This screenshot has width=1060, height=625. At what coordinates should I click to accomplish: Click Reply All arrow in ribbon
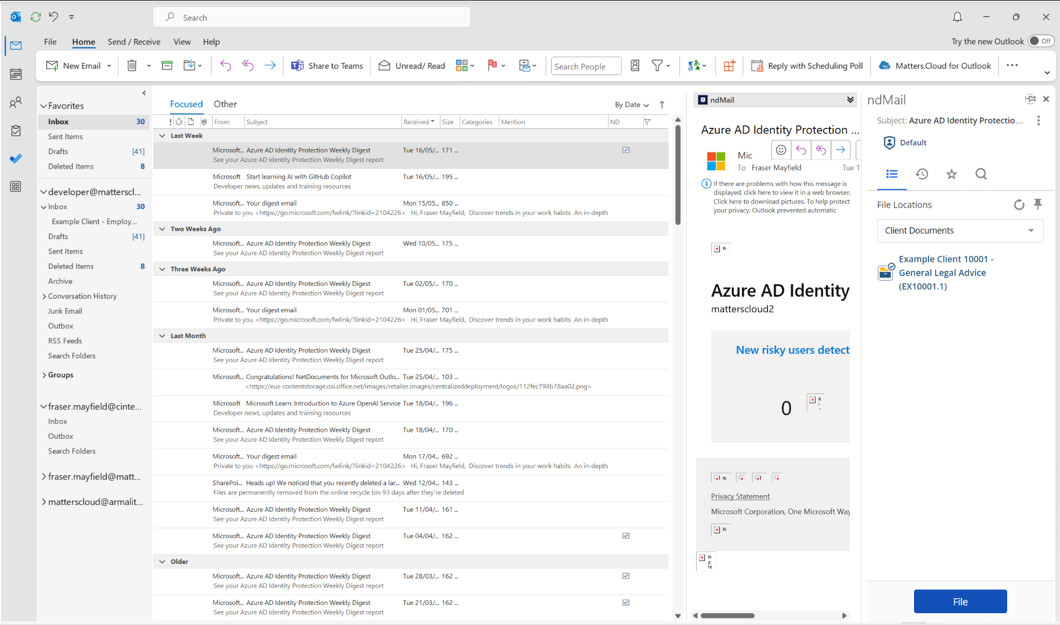pyautogui.click(x=247, y=66)
